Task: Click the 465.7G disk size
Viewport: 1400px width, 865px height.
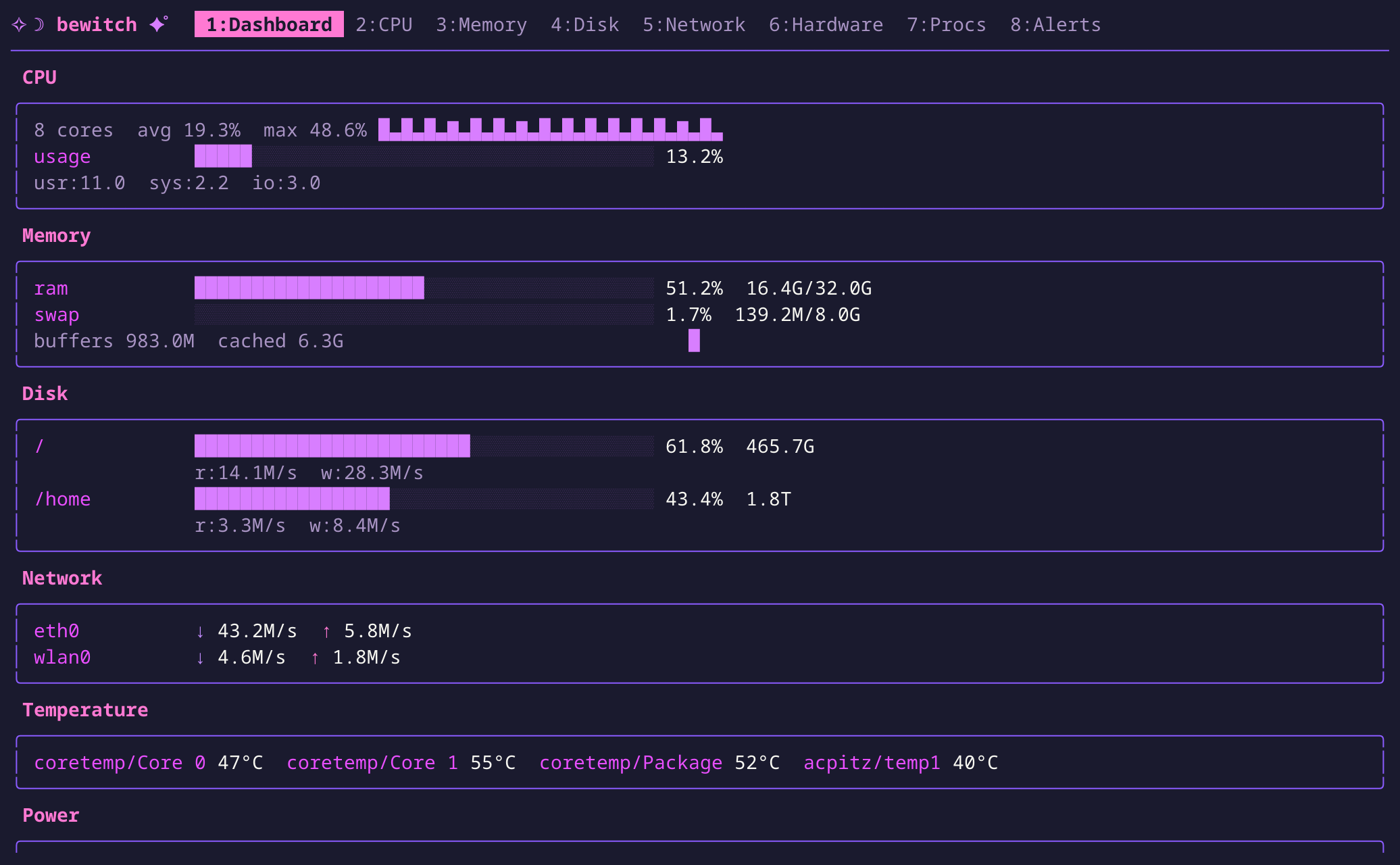Action: (780, 446)
